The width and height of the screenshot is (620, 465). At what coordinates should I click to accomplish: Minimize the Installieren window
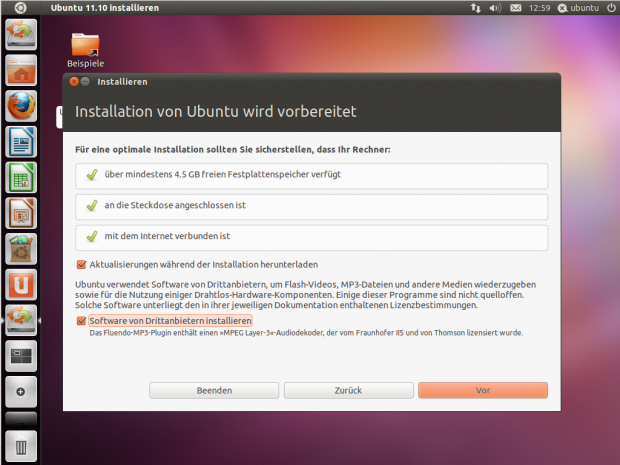pyautogui.click(x=85, y=81)
